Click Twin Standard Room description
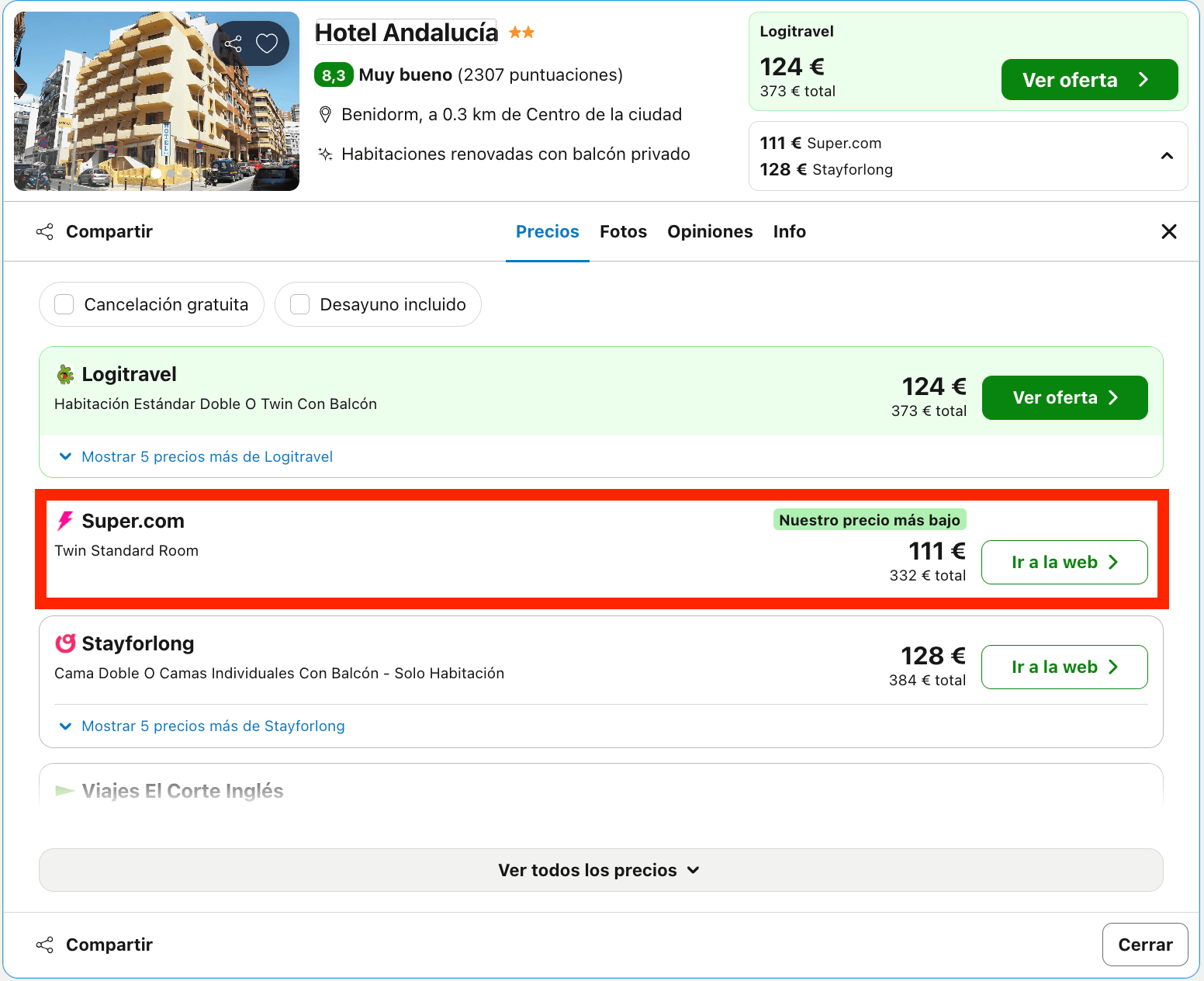Viewport: 1204px width, 981px height. pos(126,550)
